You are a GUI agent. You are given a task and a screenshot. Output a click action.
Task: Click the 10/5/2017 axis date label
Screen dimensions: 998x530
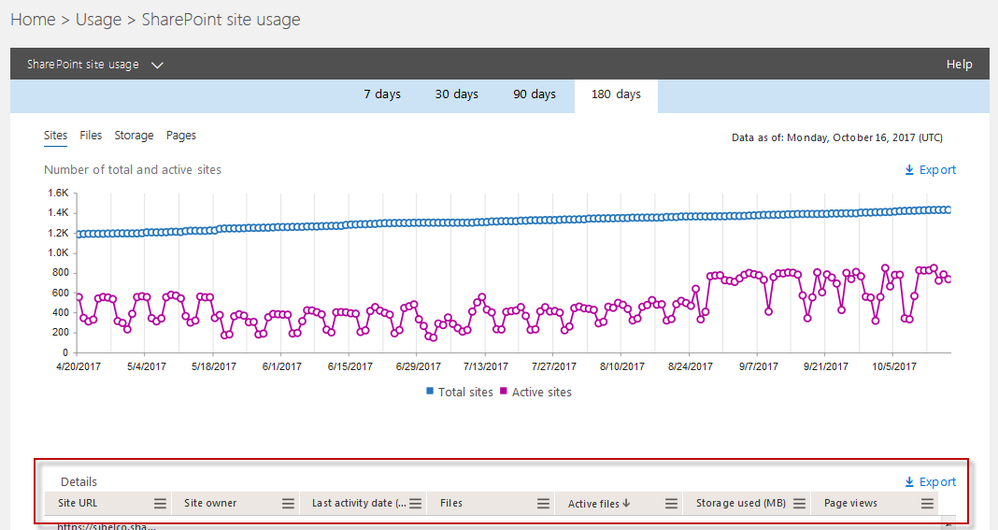pos(894,366)
